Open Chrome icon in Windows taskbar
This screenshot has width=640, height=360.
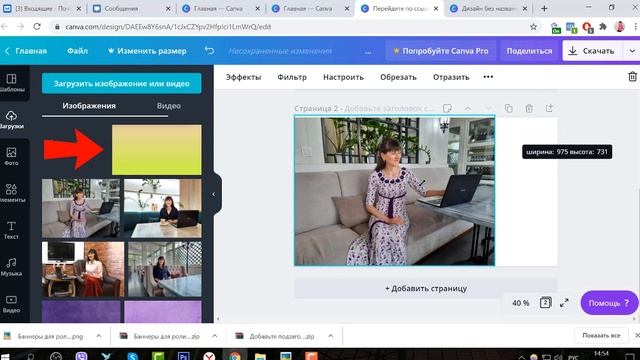235,356
